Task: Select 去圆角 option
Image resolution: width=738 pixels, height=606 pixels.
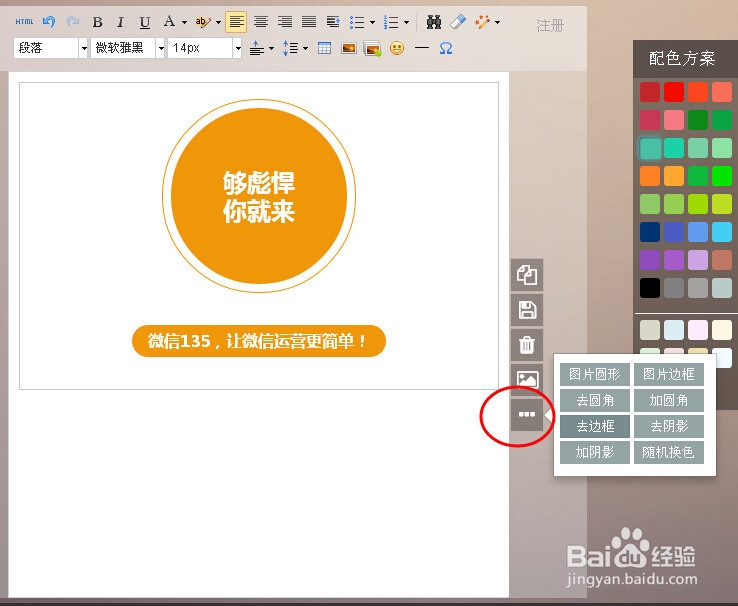Action: tap(595, 400)
